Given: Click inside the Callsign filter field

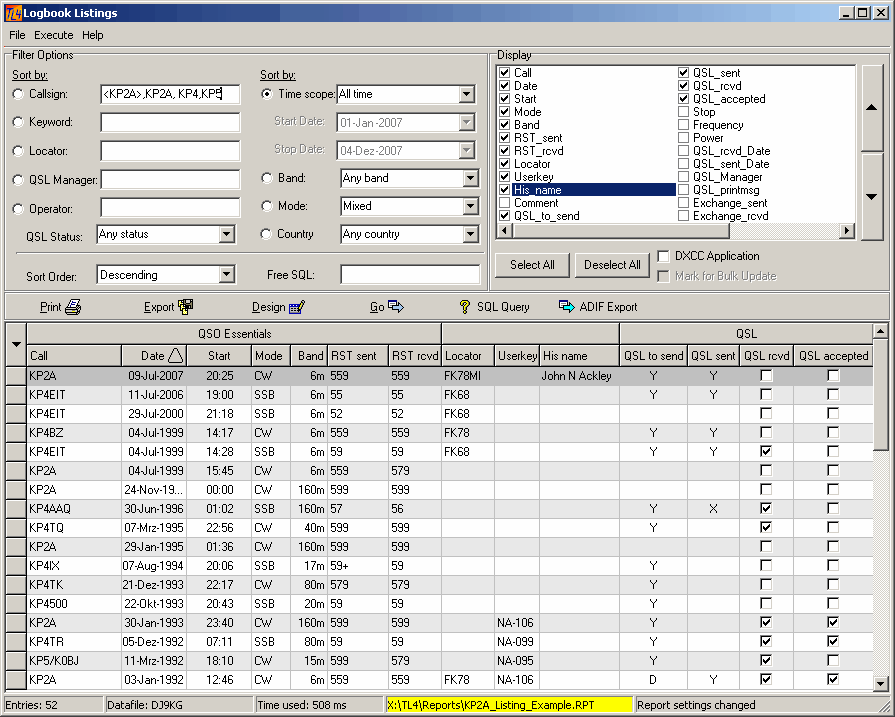Looking at the screenshot, I should [170, 94].
